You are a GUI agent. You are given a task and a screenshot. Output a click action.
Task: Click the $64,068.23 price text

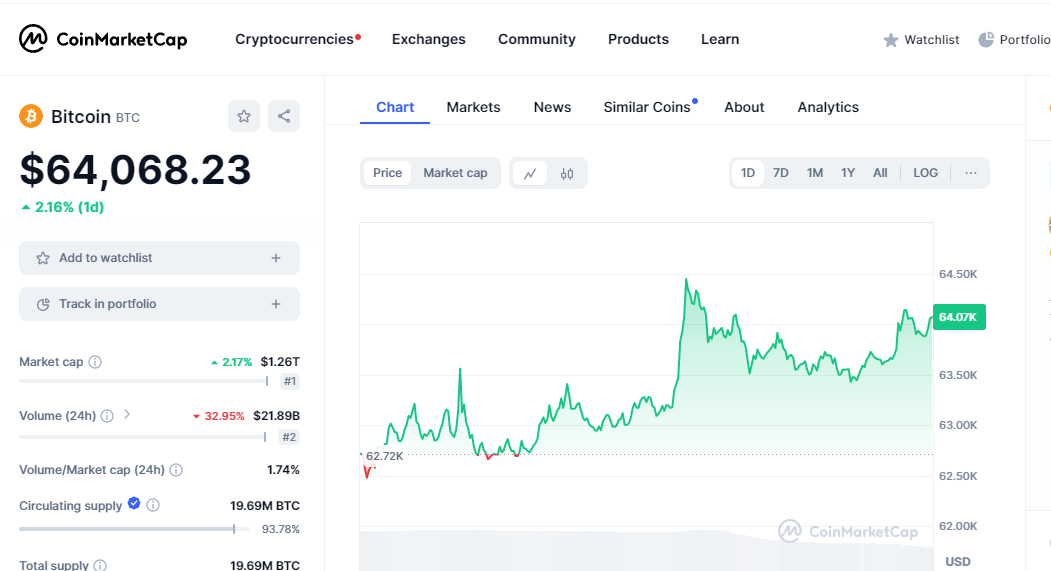click(135, 170)
